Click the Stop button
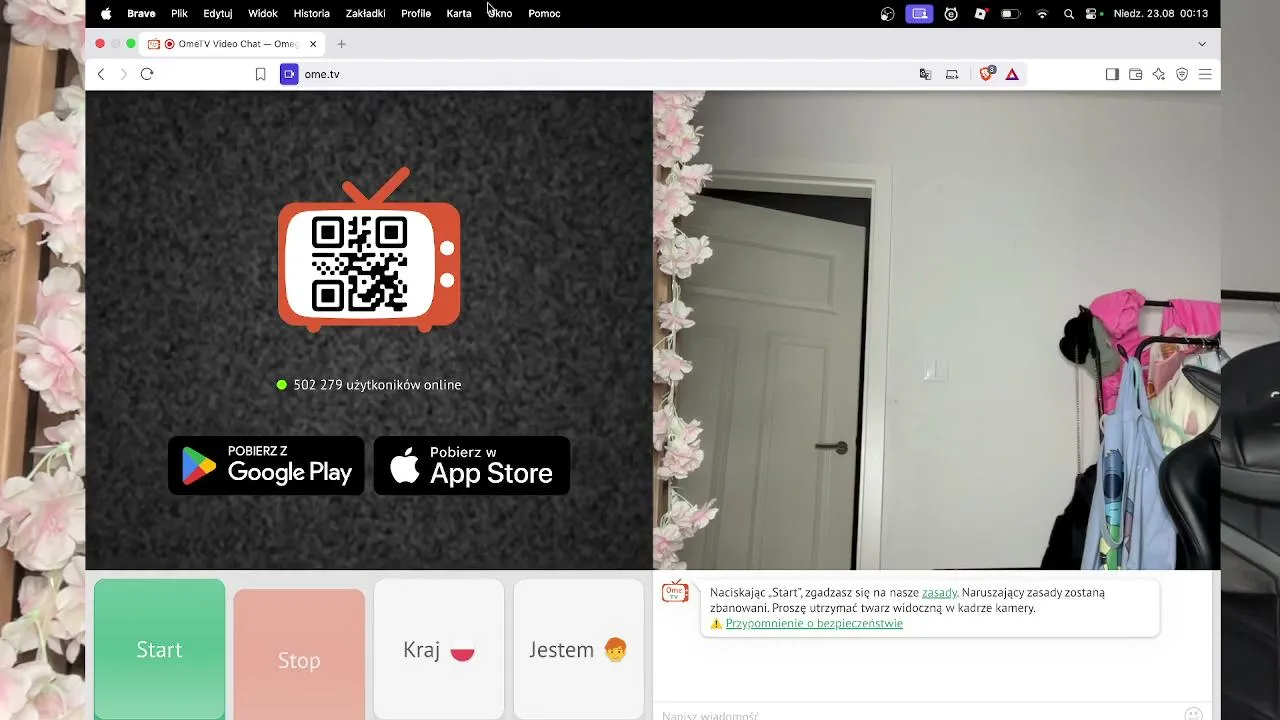The height and width of the screenshot is (720, 1280). click(299, 655)
